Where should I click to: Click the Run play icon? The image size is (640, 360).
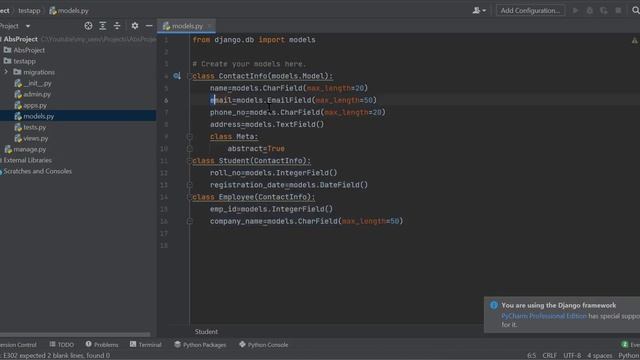[x=576, y=11]
